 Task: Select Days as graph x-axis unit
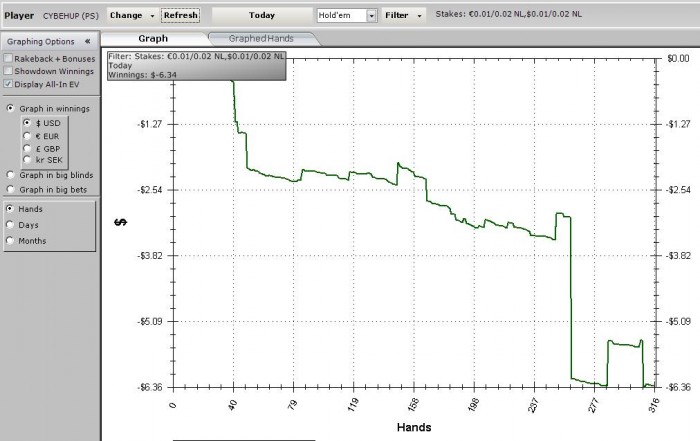coord(10,225)
